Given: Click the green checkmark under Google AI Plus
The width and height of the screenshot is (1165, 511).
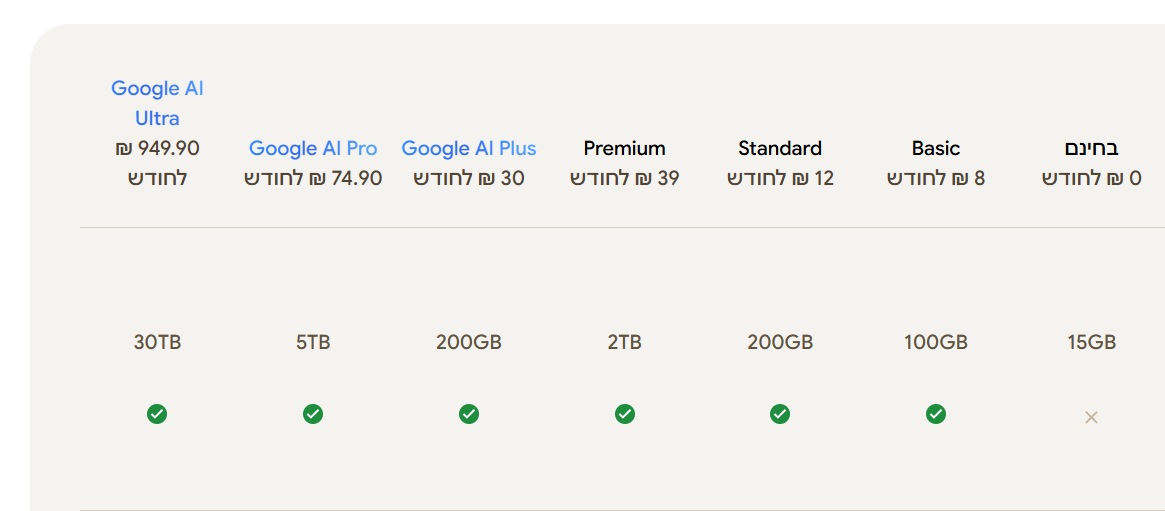Looking at the screenshot, I should (x=469, y=414).
